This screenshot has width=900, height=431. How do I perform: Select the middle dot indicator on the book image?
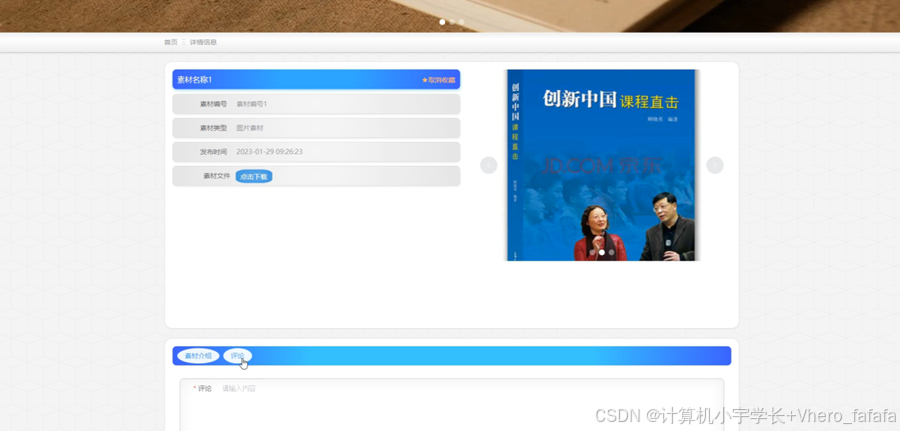(x=602, y=252)
